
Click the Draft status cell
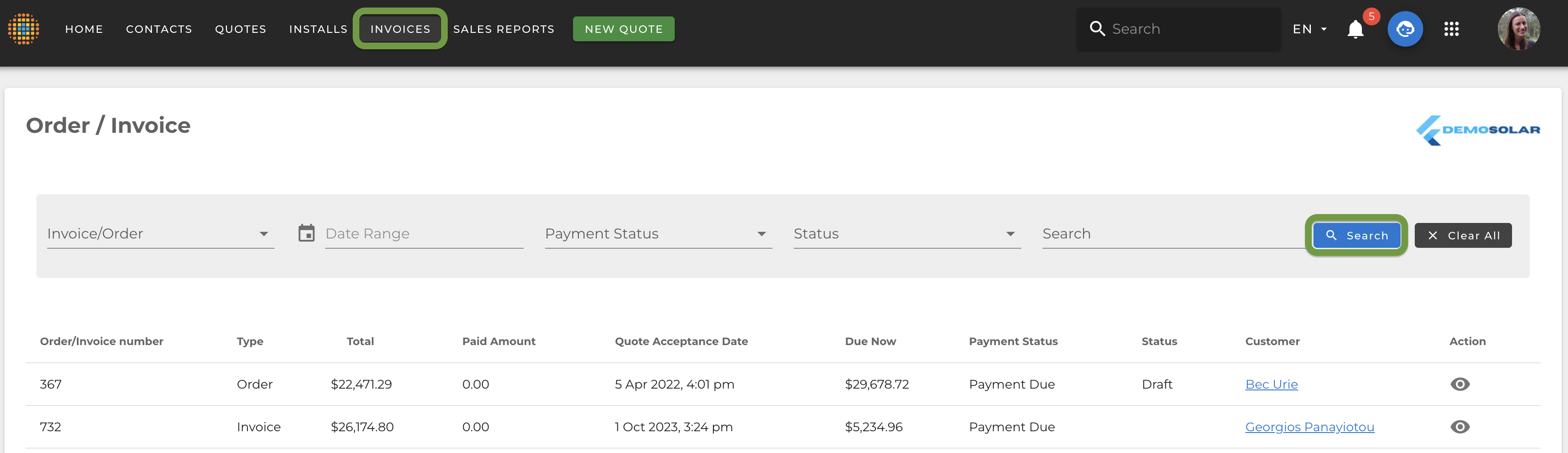1157,384
